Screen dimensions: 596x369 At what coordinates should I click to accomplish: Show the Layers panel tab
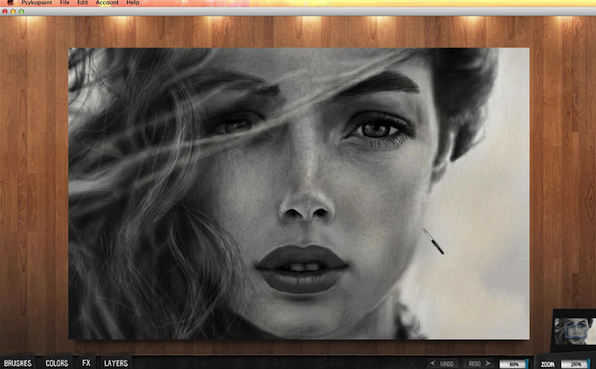pyautogui.click(x=116, y=363)
